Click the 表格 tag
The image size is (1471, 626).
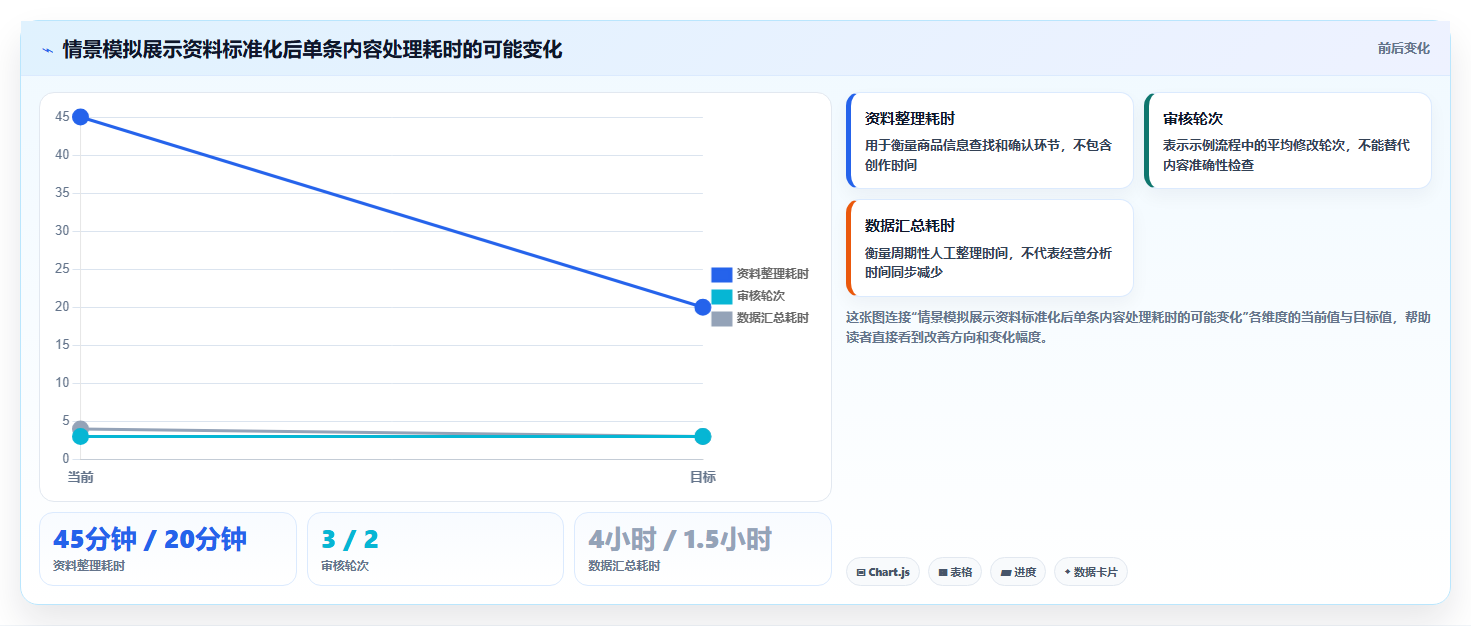tap(955, 572)
